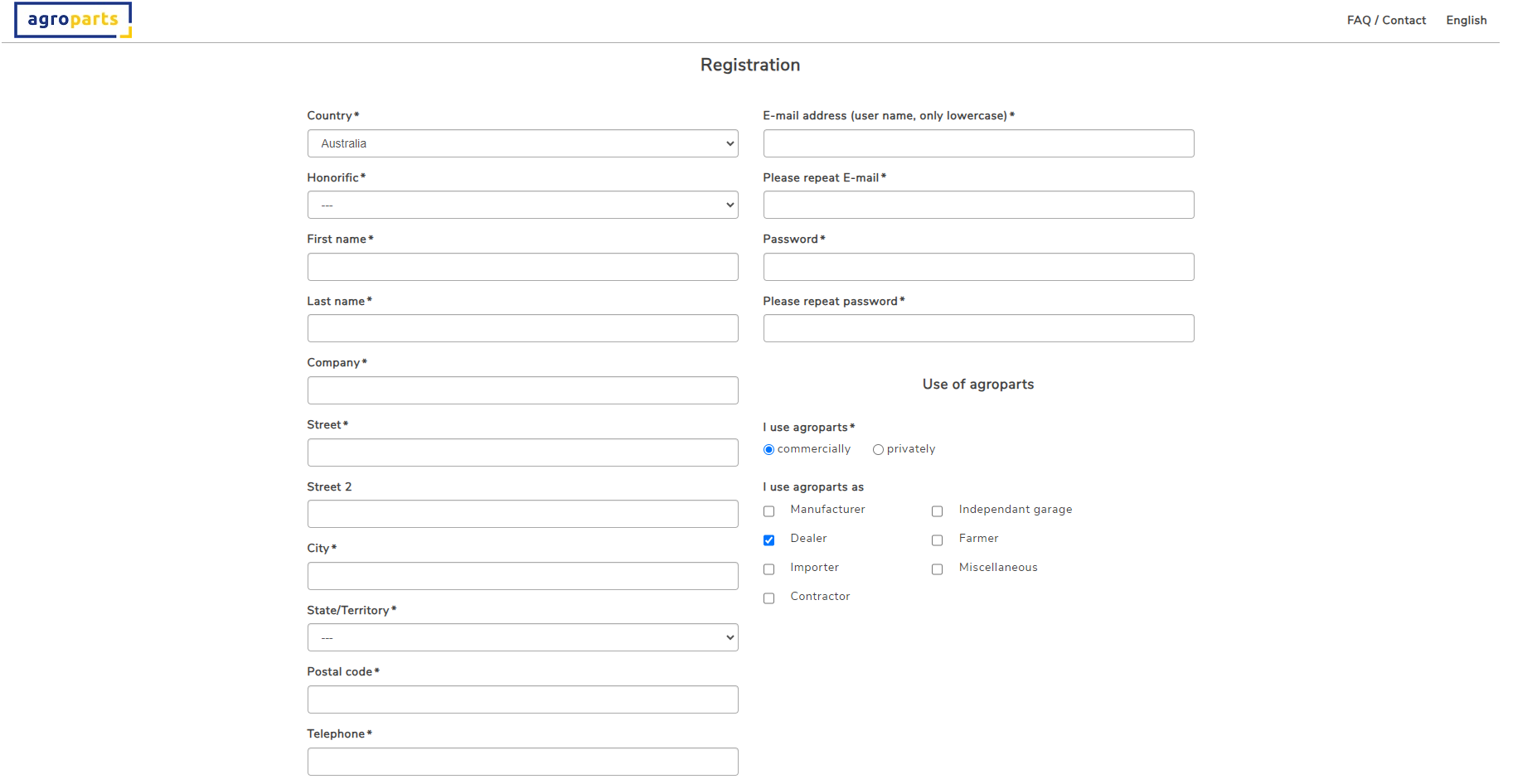Check the Importer checkbox
The image size is (1532, 784).
(x=769, y=569)
